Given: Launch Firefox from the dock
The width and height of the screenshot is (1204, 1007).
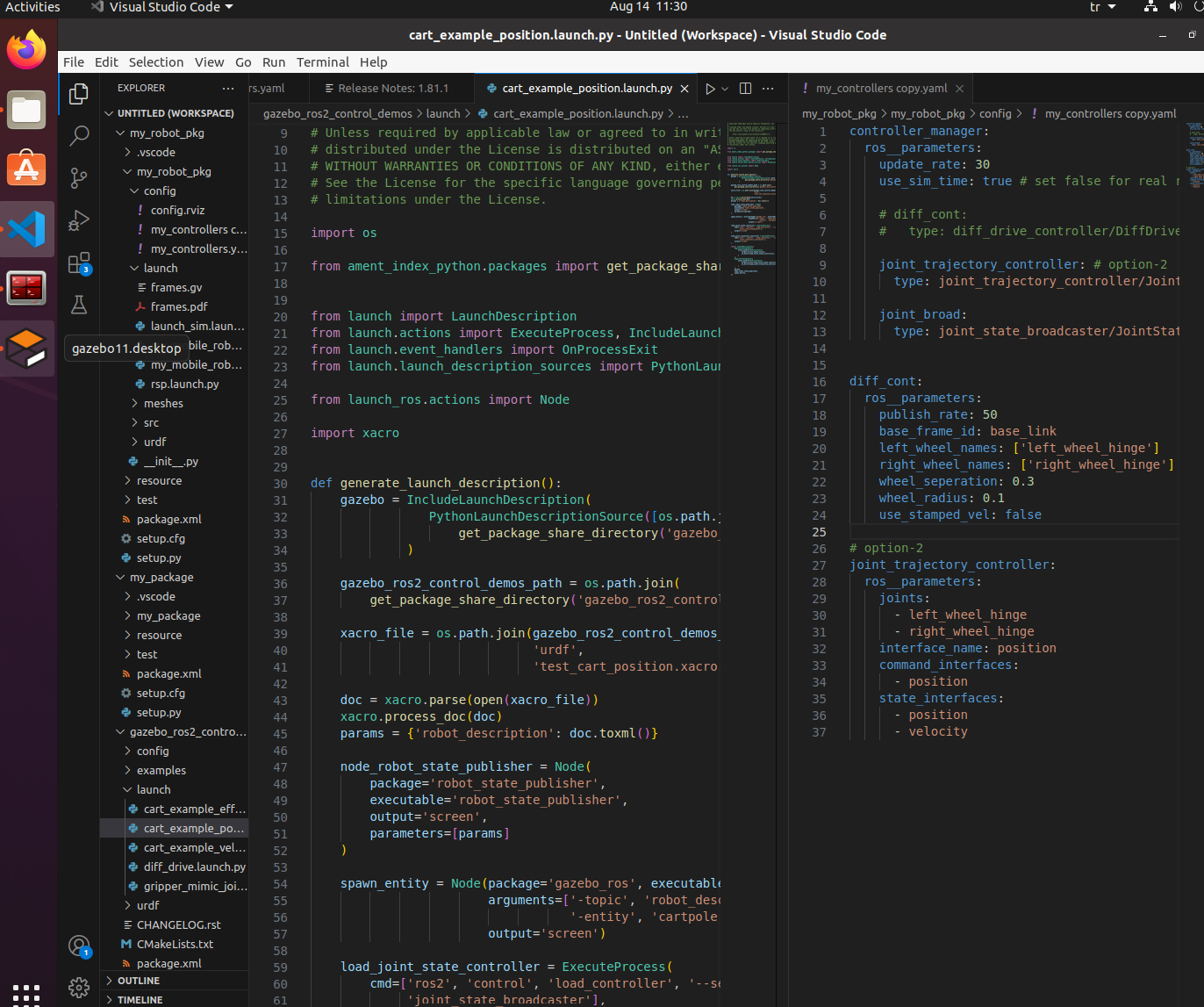Looking at the screenshot, I should (26, 50).
